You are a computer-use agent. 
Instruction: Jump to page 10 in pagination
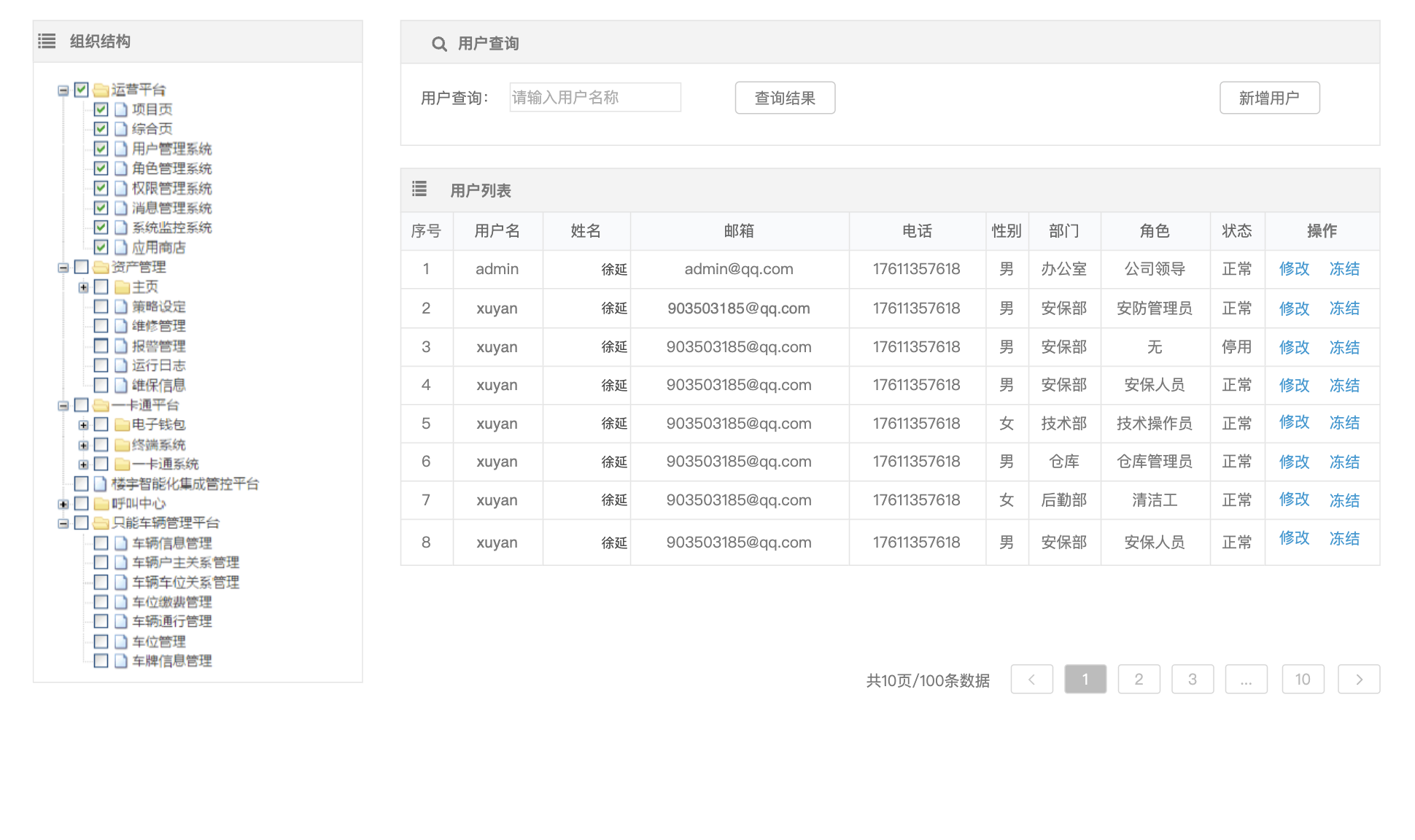tap(1303, 679)
